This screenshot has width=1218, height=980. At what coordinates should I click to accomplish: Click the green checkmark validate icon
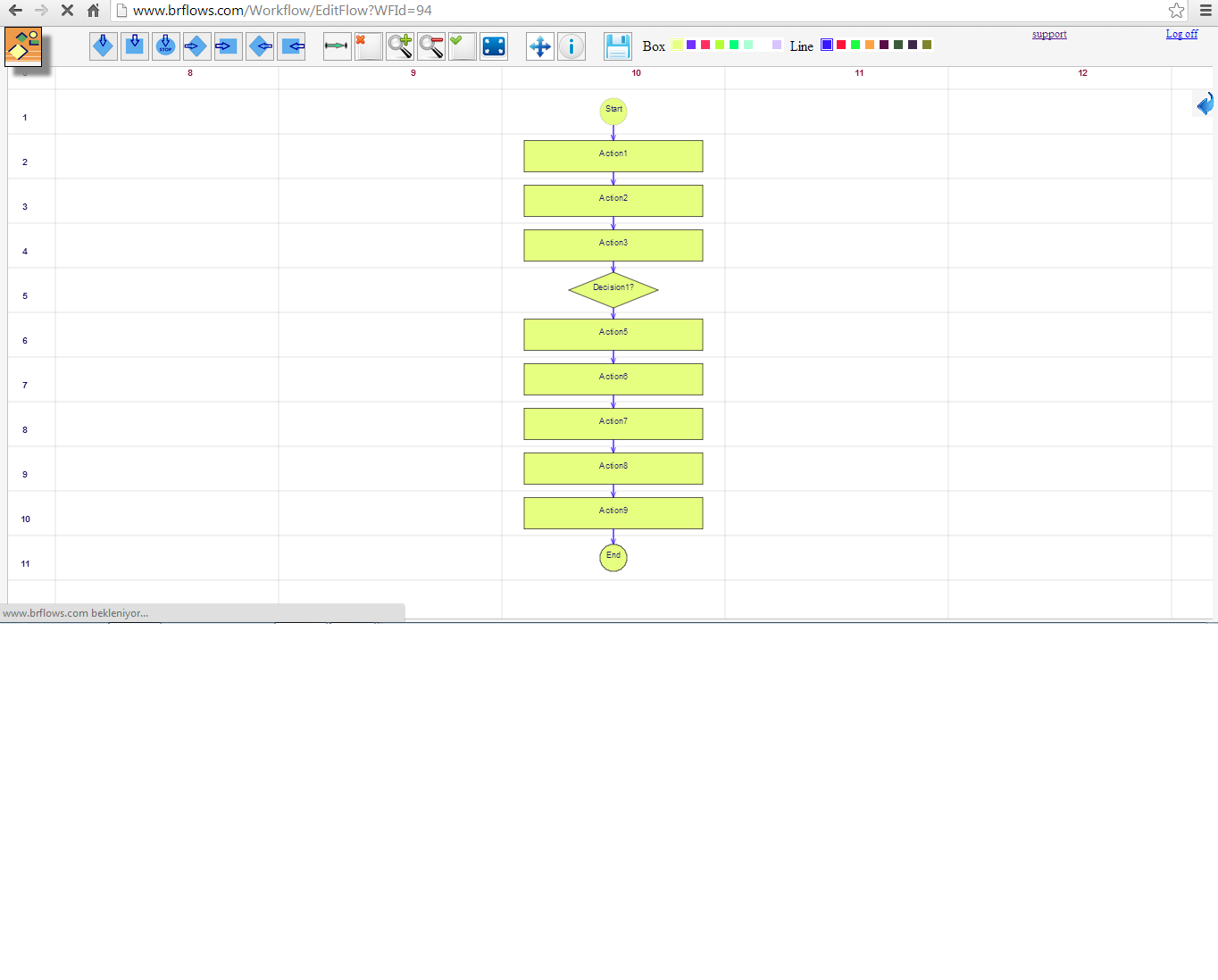[462, 46]
